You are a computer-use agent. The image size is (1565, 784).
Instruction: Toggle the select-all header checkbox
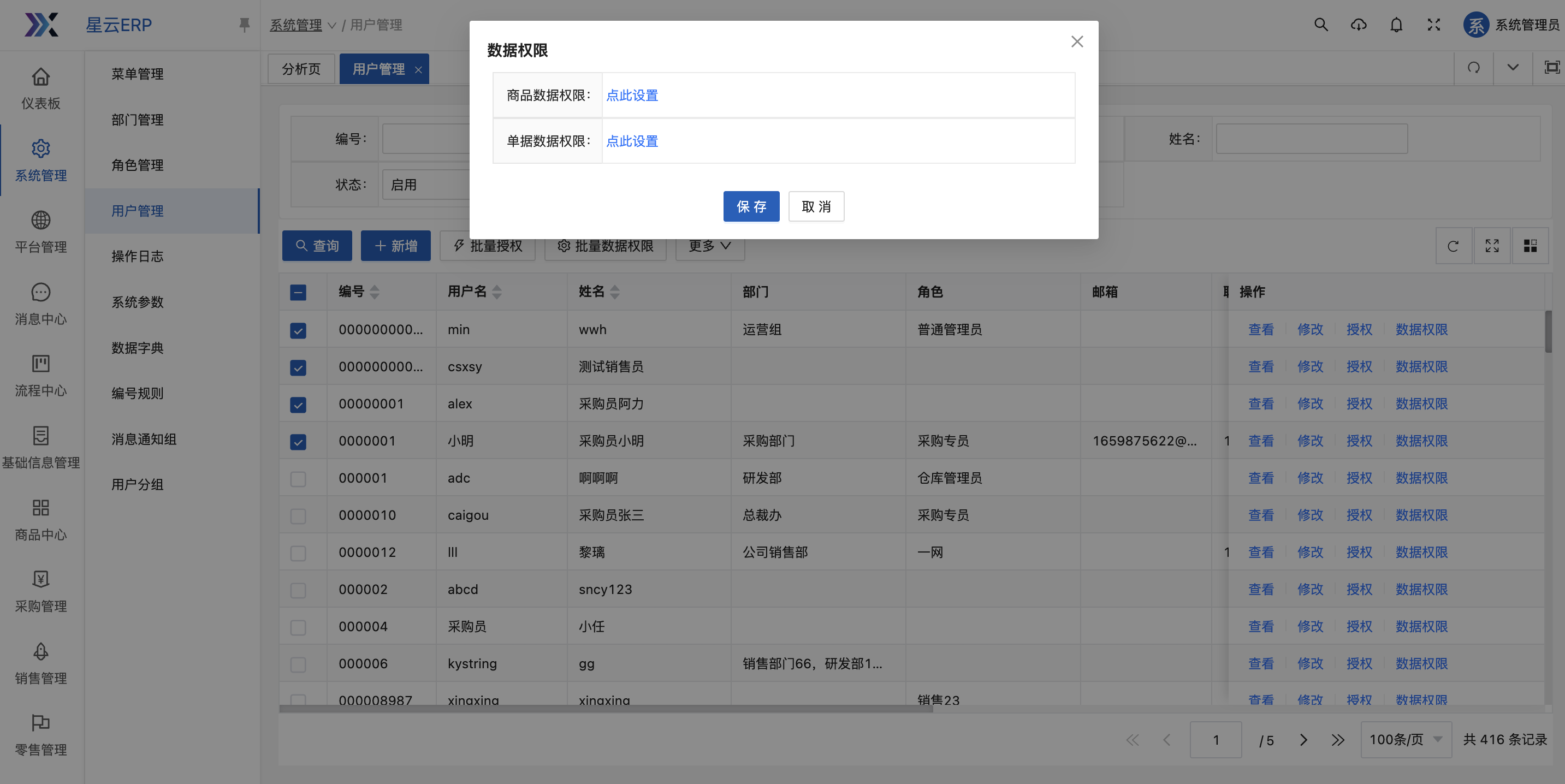click(298, 293)
